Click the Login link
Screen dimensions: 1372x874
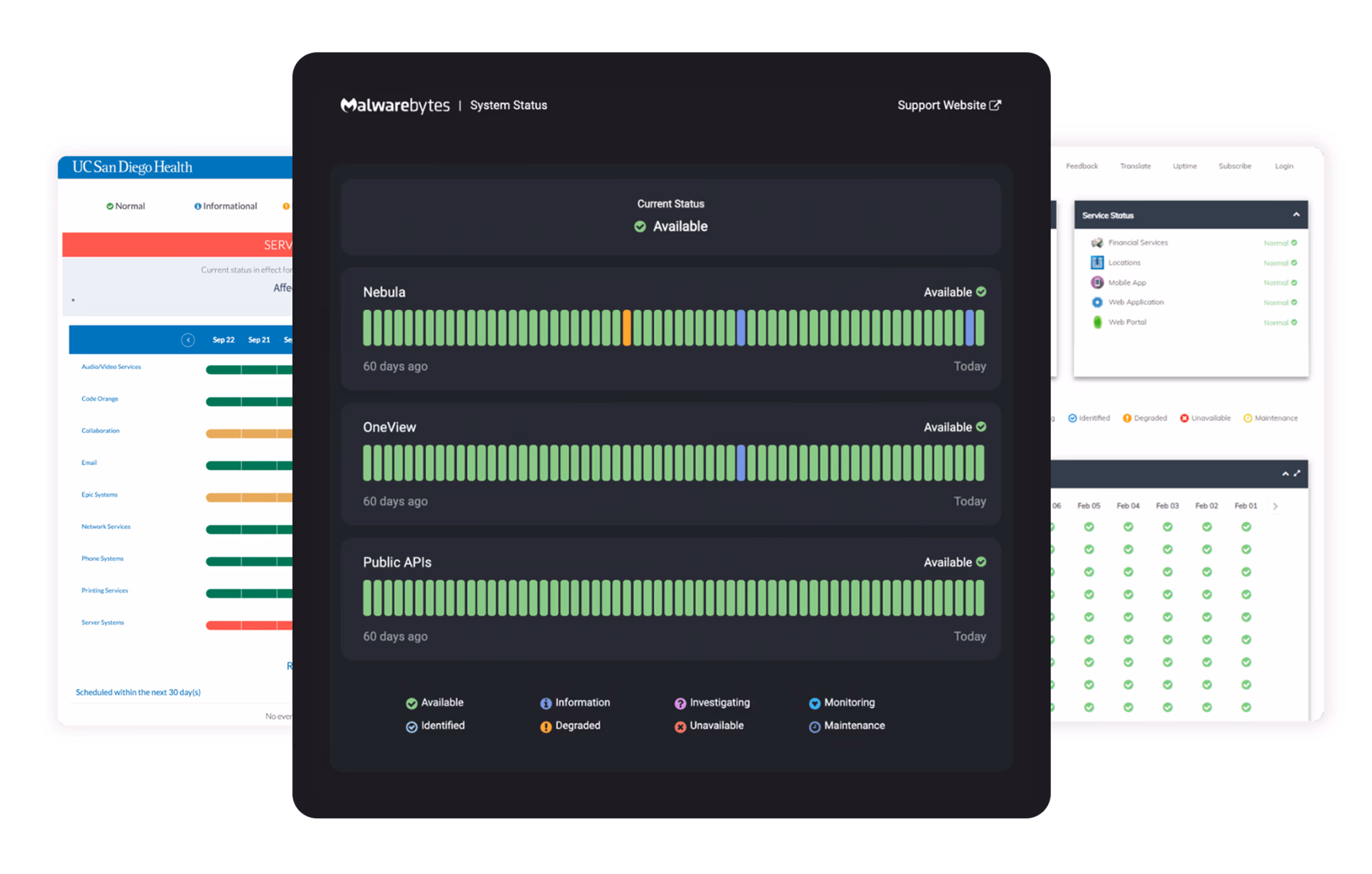pyautogui.click(x=1284, y=166)
